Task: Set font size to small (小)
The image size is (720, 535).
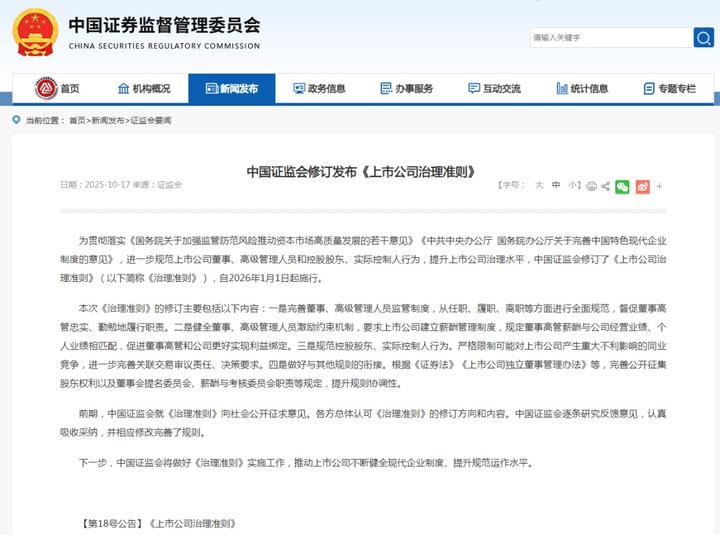Action: 572,185
